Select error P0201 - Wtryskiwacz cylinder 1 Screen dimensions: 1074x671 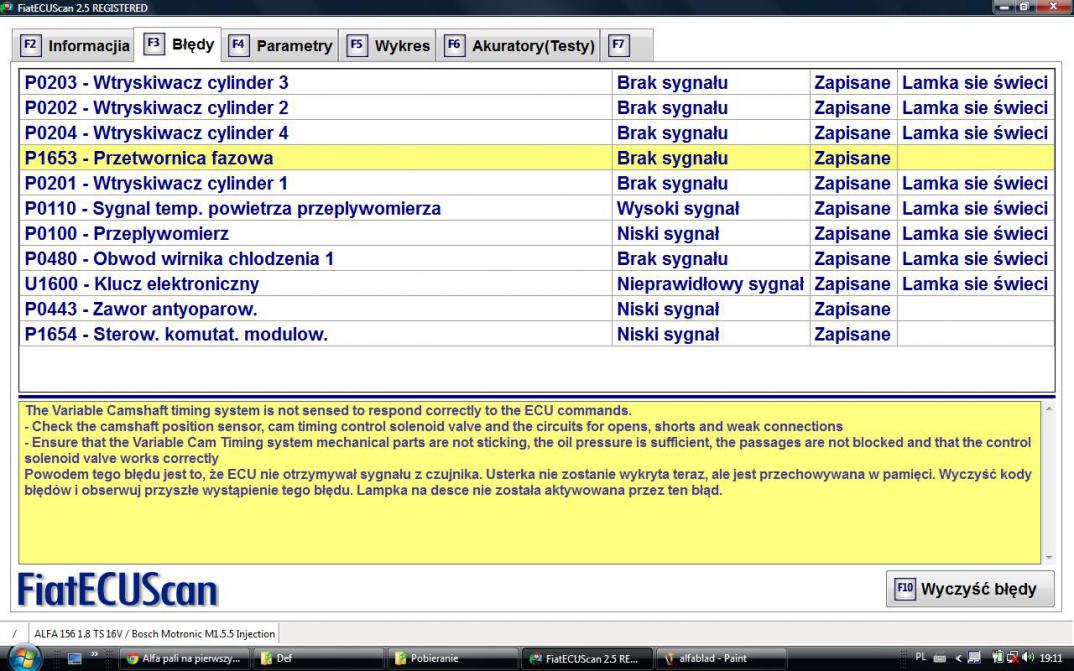536,183
